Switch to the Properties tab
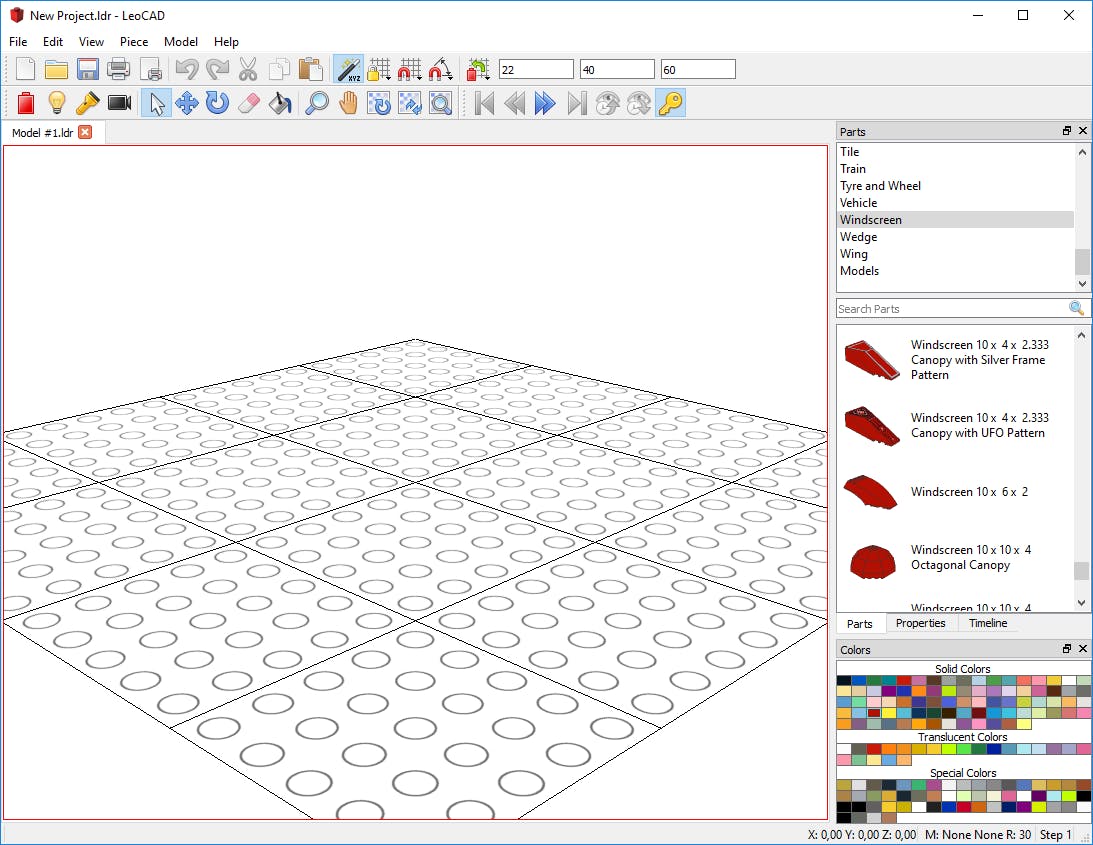The width and height of the screenshot is (1093, 845). click(x=920, y=623)
